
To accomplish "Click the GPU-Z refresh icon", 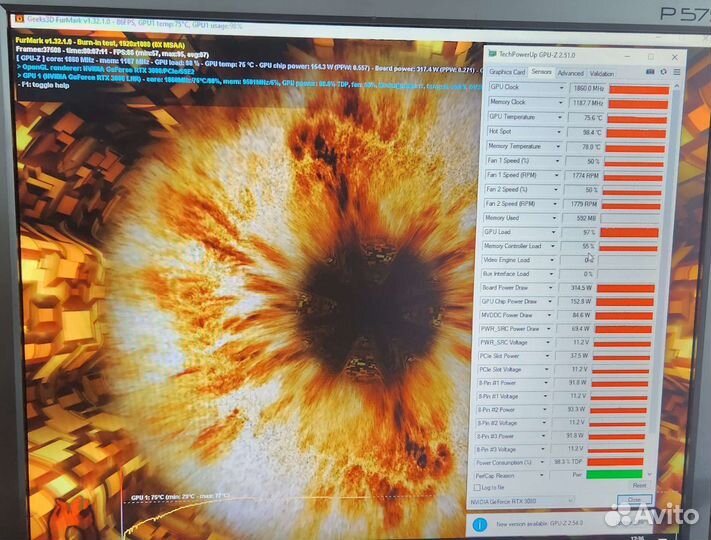I will point(663,72).
